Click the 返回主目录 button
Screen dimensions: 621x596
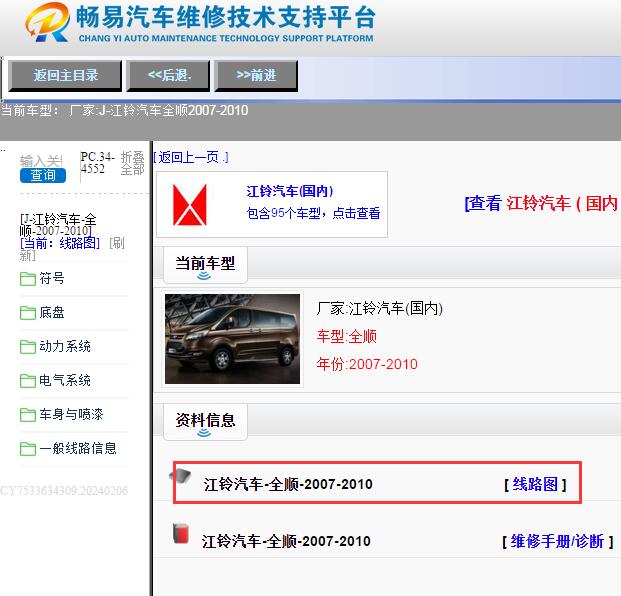coord(65,76)
